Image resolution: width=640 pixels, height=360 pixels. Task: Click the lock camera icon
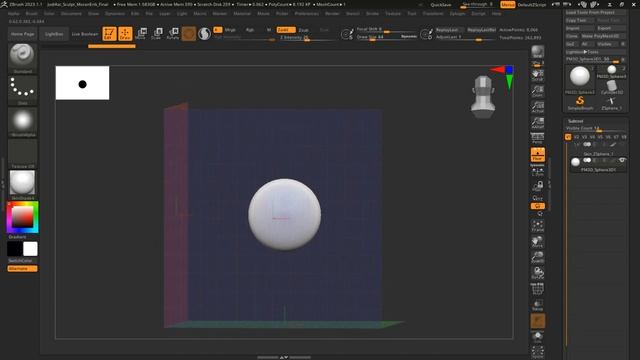[538, 187]
